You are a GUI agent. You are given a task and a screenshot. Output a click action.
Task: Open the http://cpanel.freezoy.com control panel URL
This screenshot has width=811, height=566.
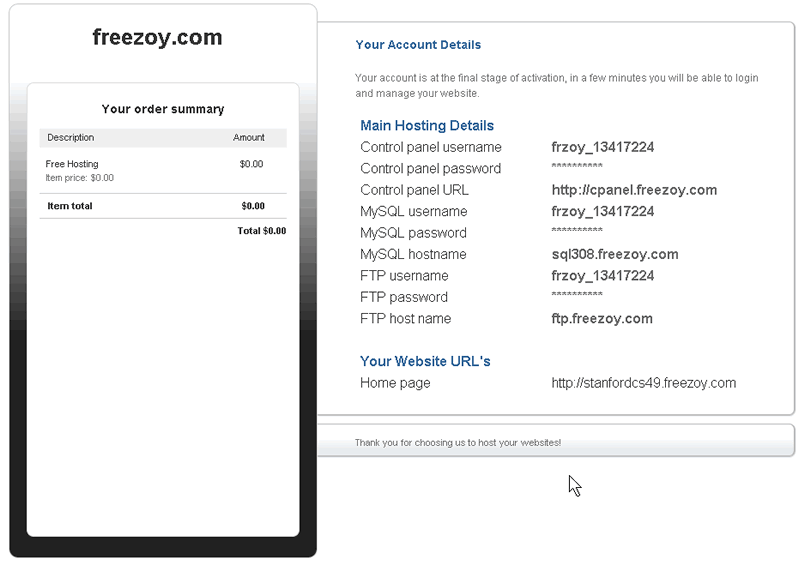point(634,190)
